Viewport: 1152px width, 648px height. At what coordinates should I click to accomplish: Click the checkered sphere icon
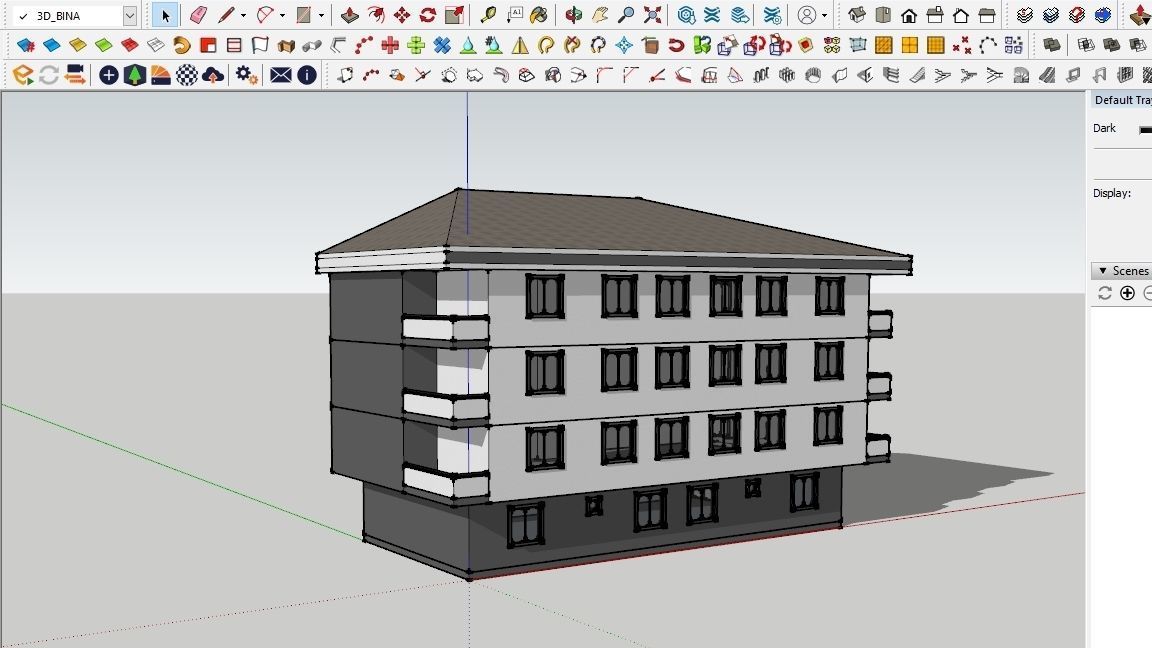[x=187, y=75]
